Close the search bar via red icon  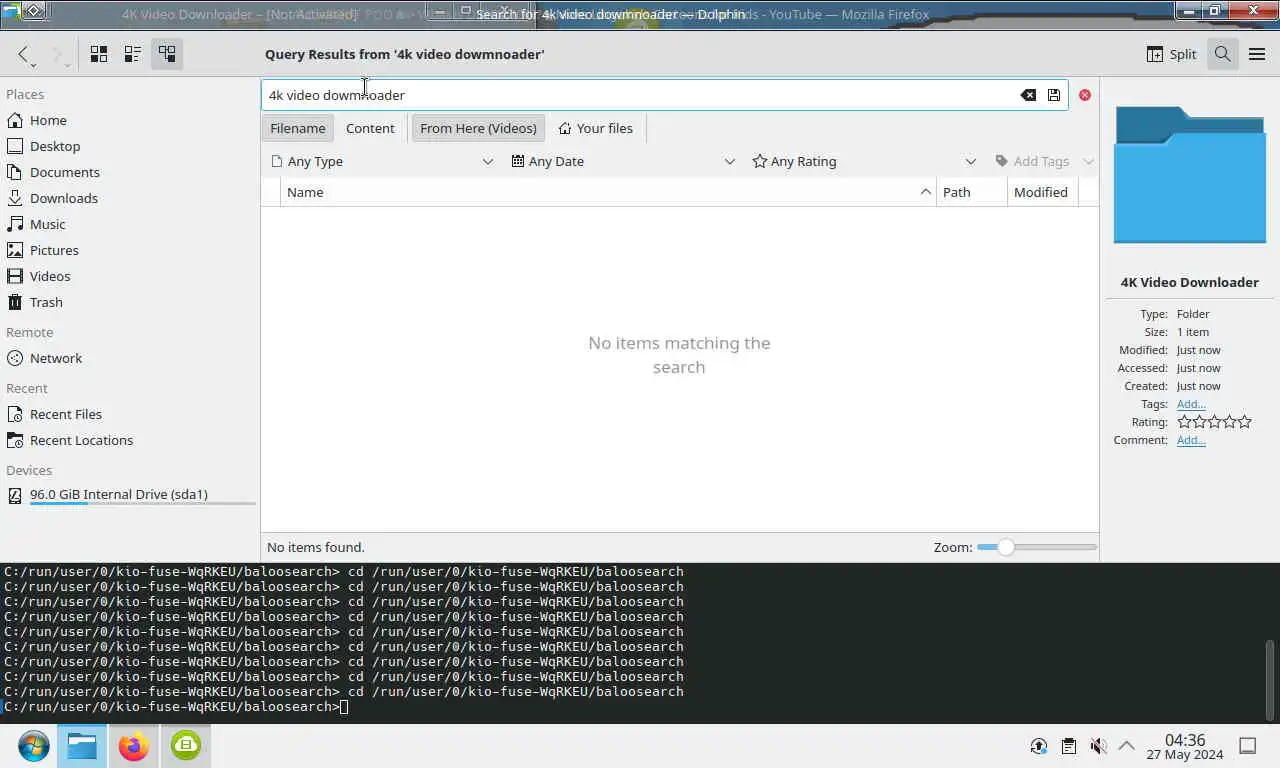(1085, 95)
